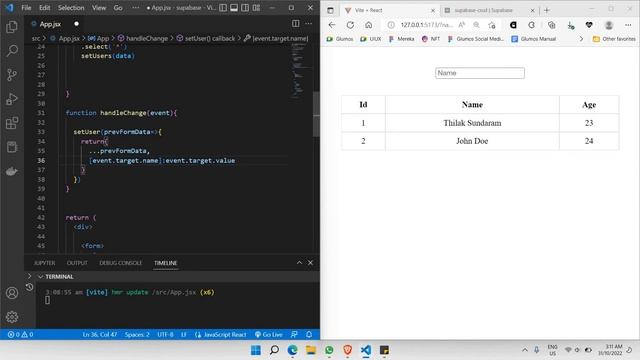Open the errors and warnings status item
The width and height of the screenshot is (640, 360).
pos(20,334)
